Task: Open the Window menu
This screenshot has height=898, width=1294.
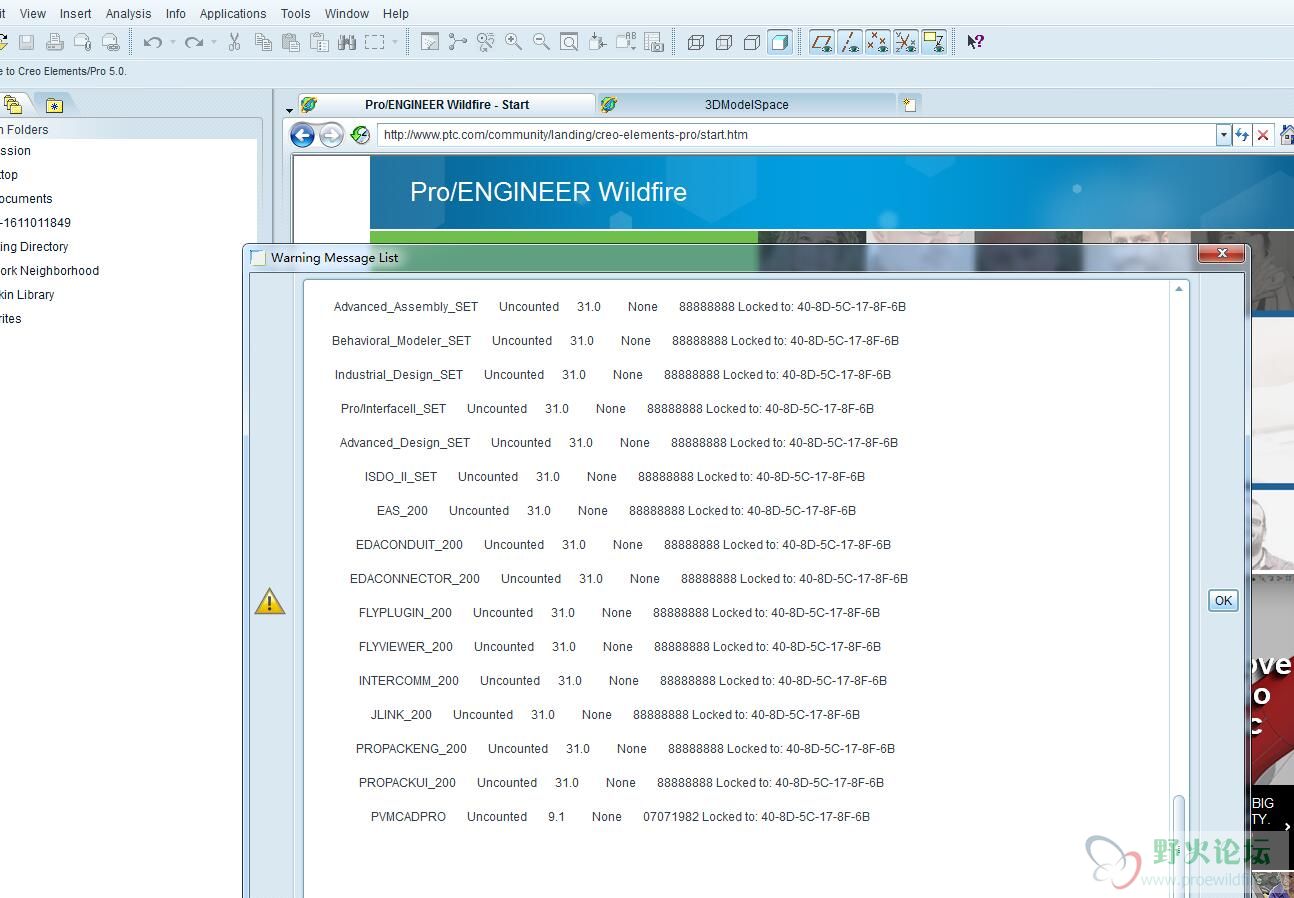Action: (347, 13)
